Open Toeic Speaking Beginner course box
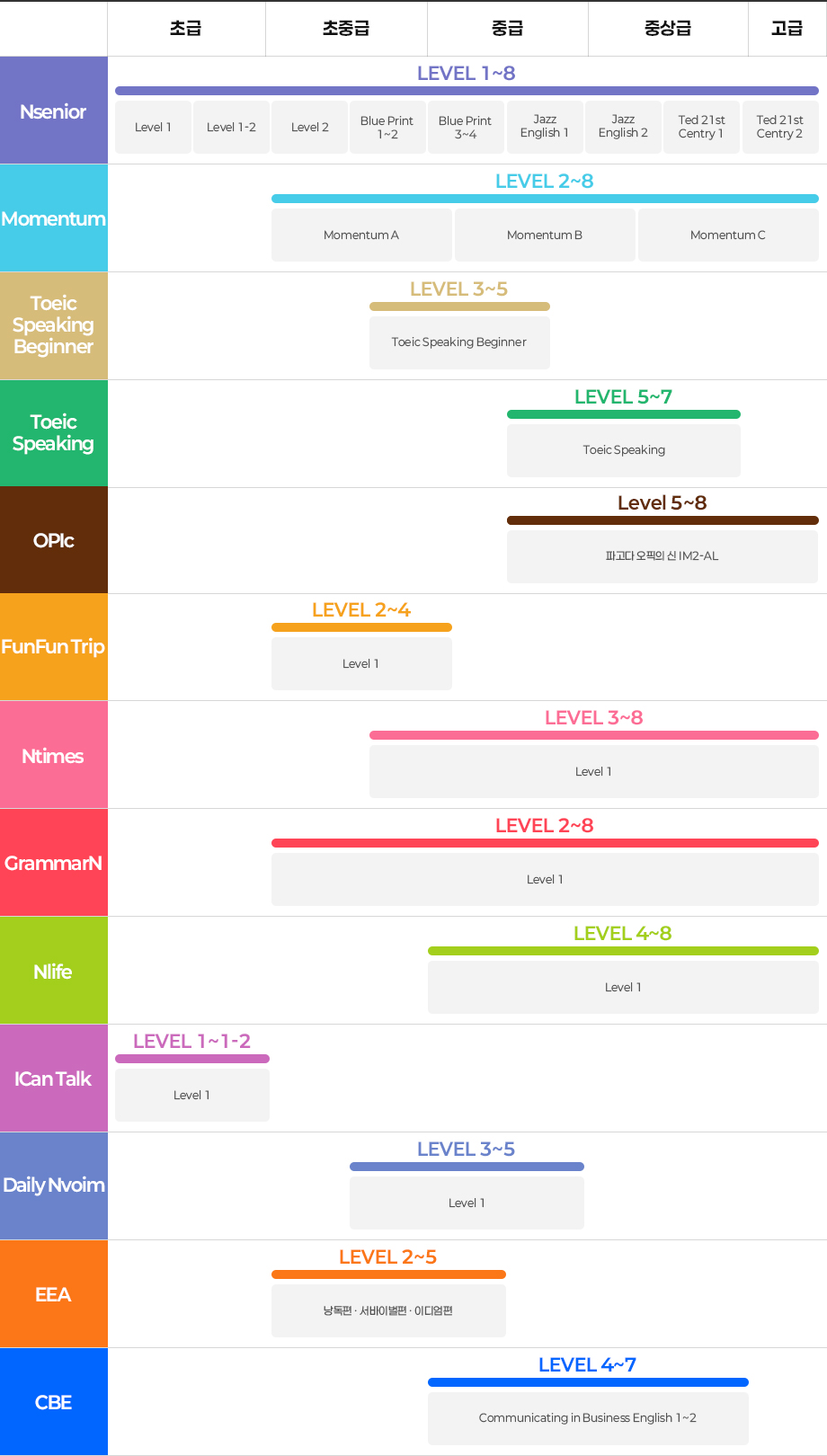The height and width of the screenshot is (1456, 827). [459, 342]
